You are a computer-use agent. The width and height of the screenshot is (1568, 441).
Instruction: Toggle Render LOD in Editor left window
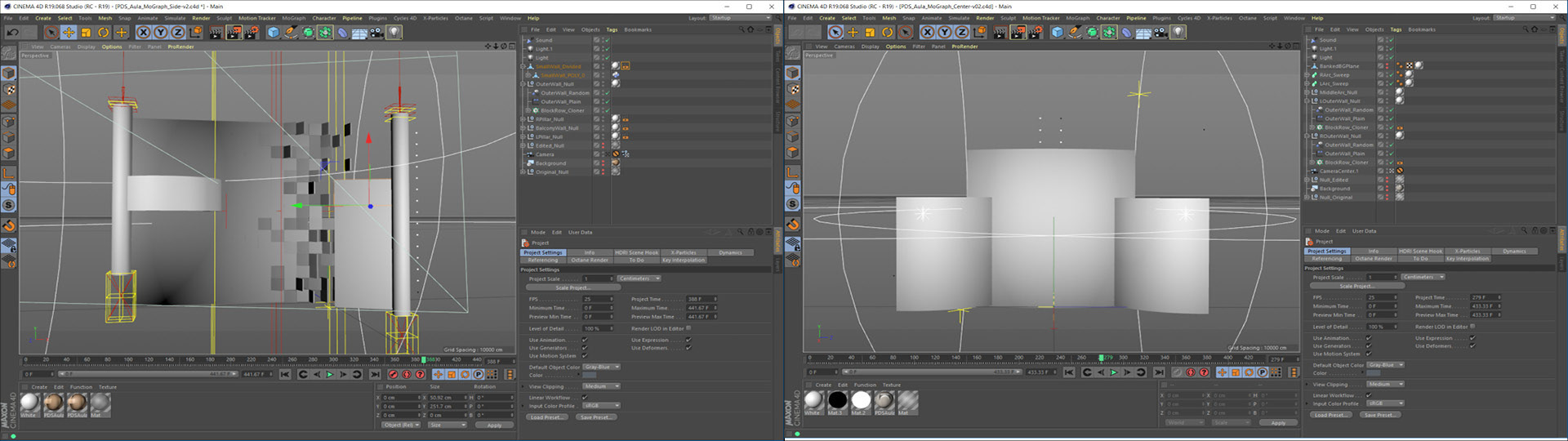[688, 328]
